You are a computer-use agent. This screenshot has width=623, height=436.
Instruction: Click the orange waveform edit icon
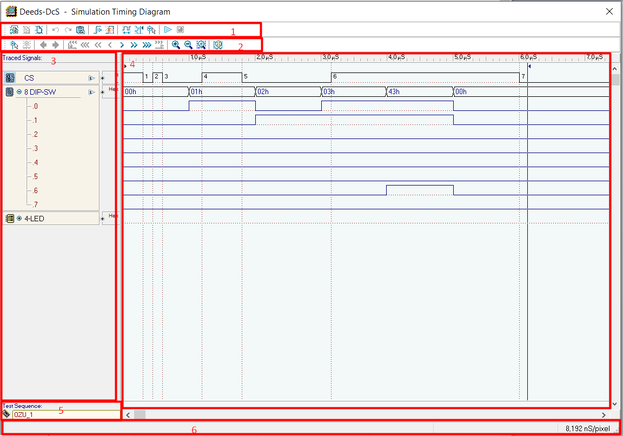coord(110,30)
